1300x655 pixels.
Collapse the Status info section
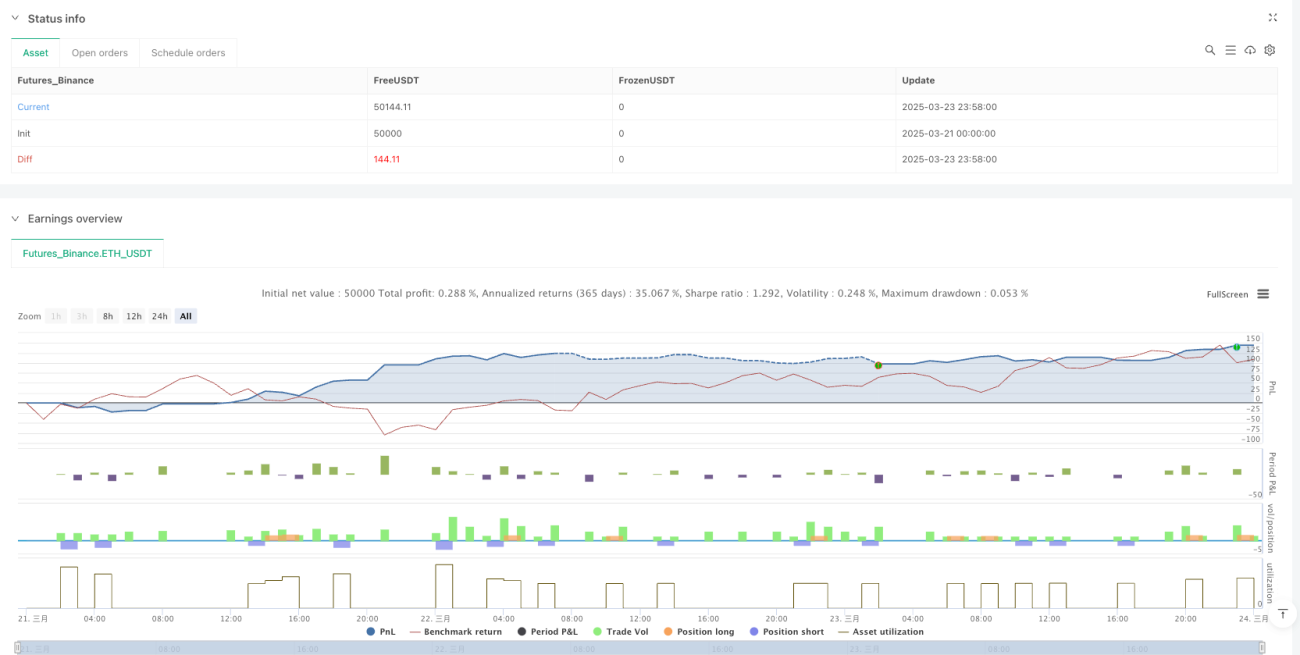click(15, 19)
